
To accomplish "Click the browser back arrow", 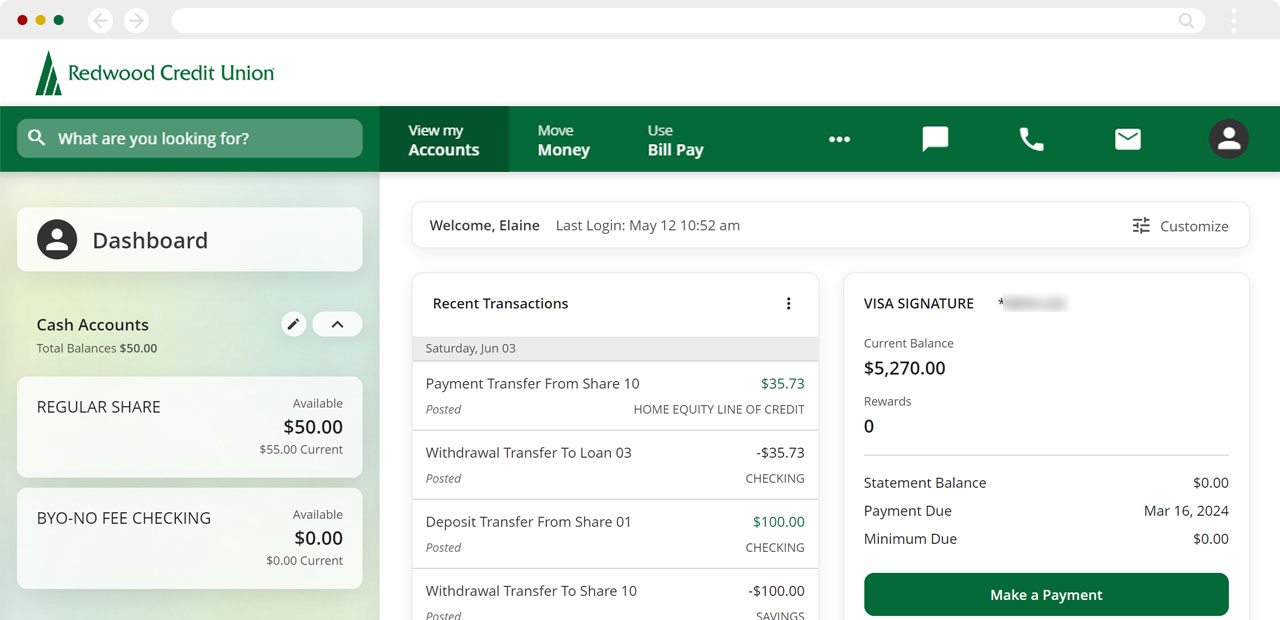I will 101,20.
